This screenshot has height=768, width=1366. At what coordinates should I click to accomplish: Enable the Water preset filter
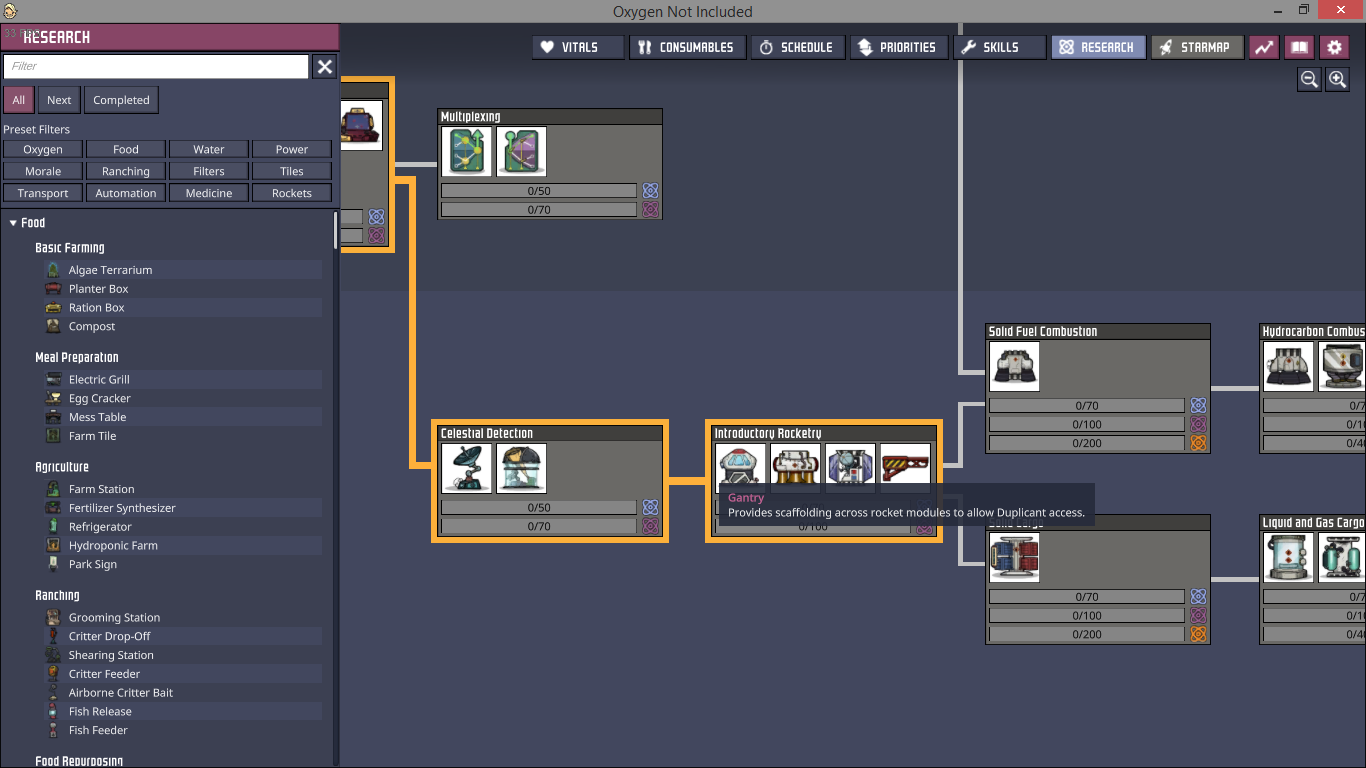(209, 149)
